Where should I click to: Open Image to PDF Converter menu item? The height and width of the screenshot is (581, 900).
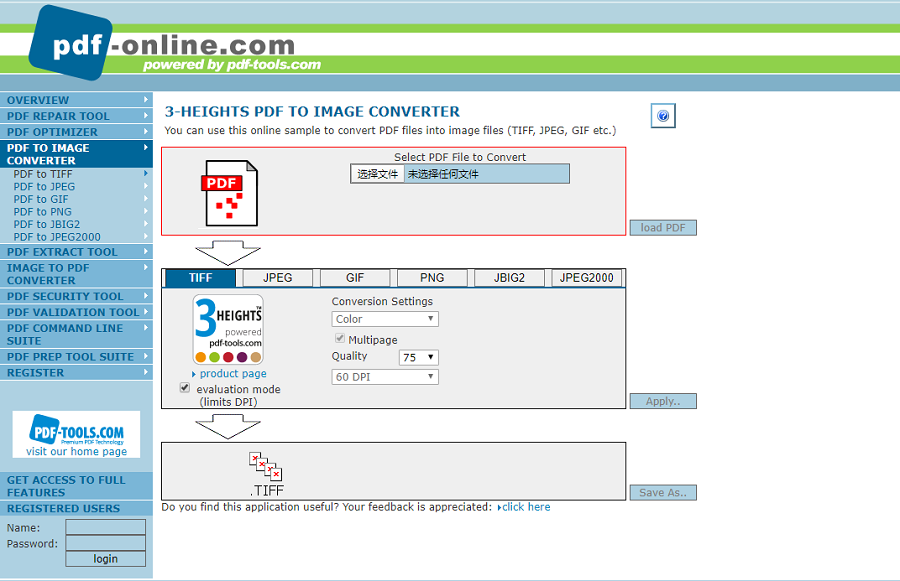point(76,274)
